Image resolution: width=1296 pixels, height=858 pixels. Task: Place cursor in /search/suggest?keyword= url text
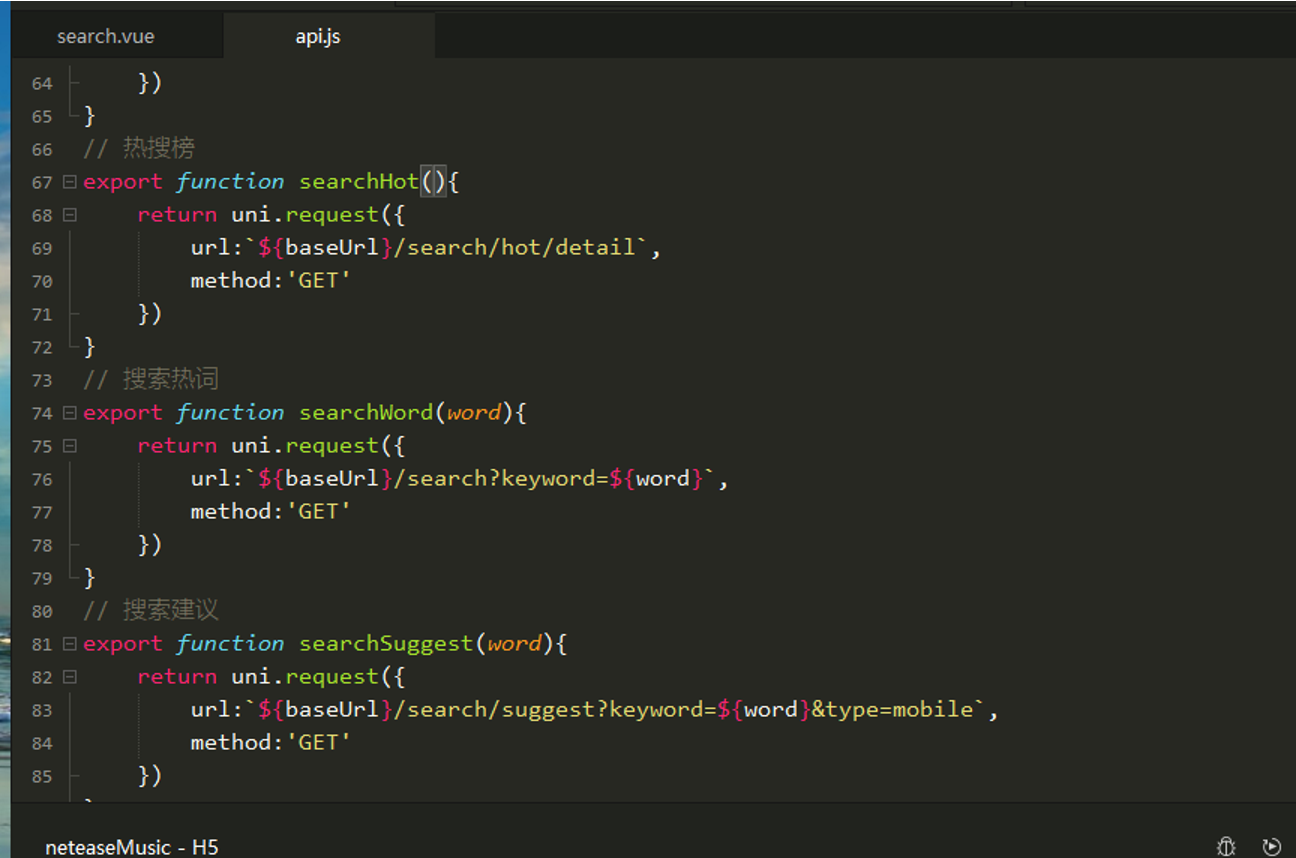click(x=555, y=710)
